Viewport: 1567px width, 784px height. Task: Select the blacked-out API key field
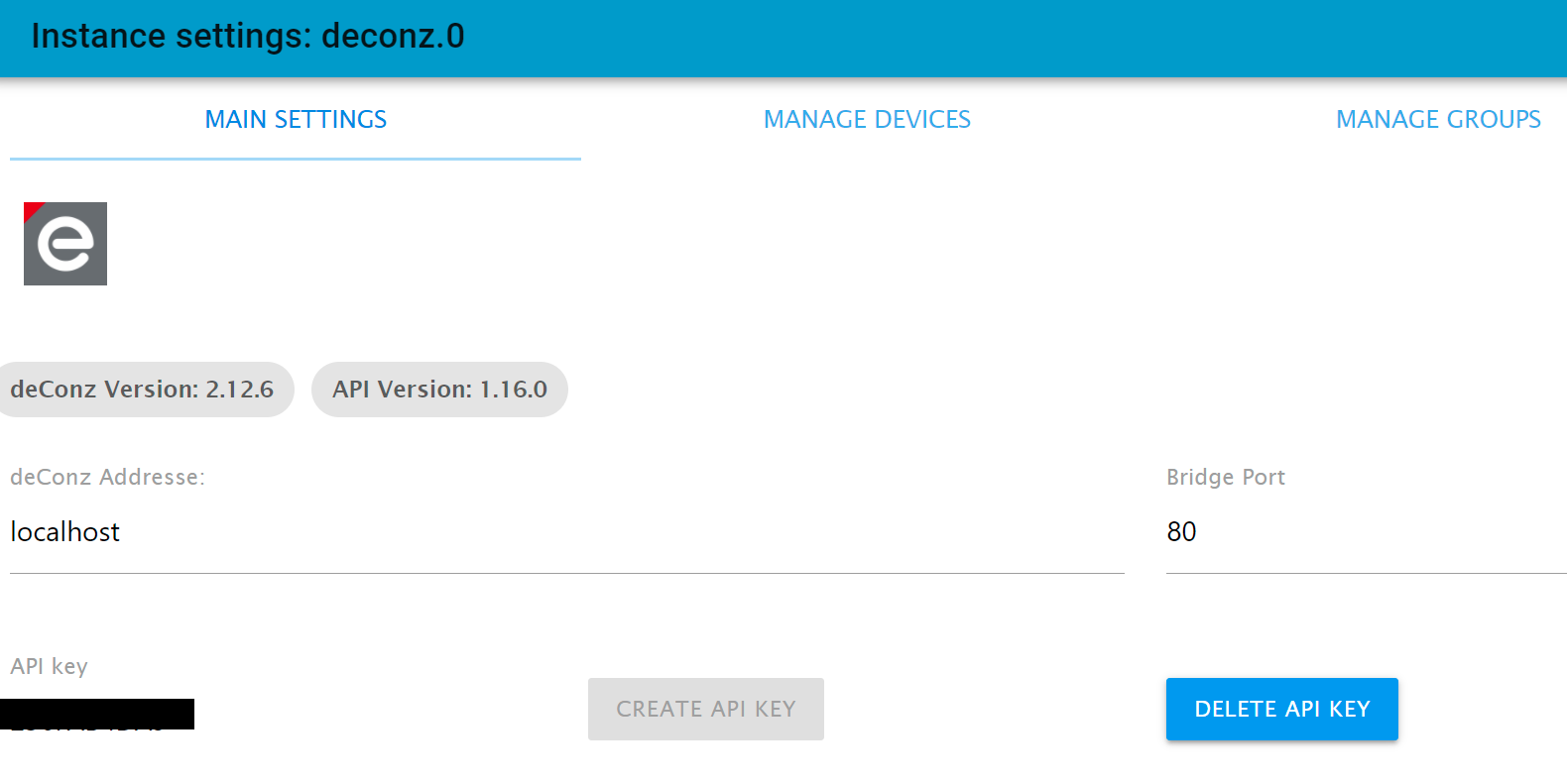click(x=97, y=714)
